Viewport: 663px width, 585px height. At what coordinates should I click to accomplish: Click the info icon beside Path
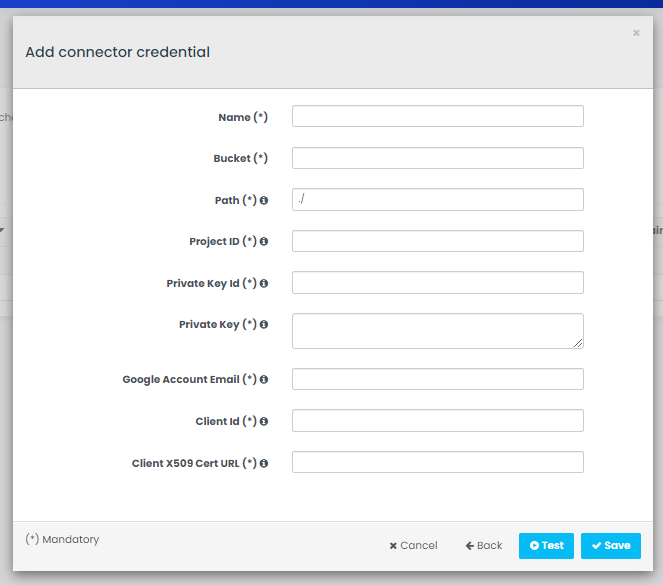tap(264, 201)
